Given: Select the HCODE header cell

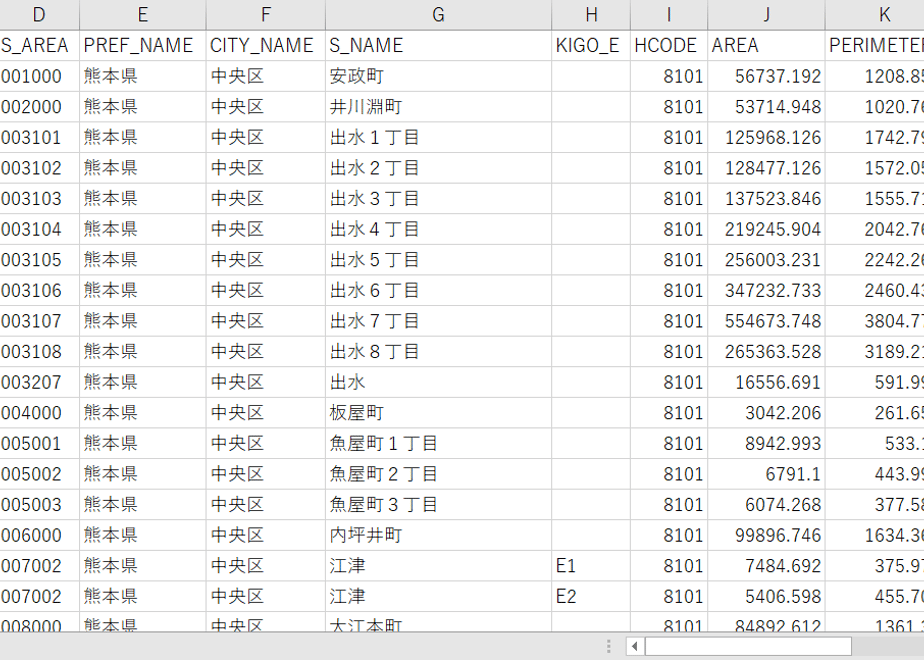Looking at the screenshot, I should (x=669, y=45).
